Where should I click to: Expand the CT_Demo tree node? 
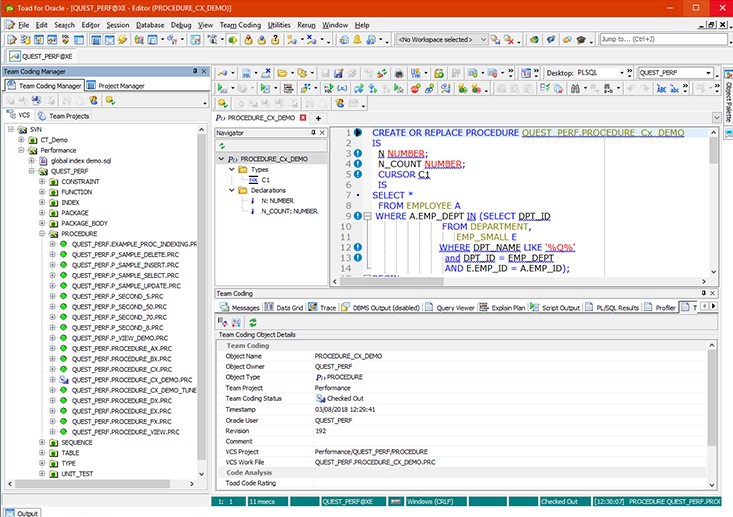tap(21, 140)
